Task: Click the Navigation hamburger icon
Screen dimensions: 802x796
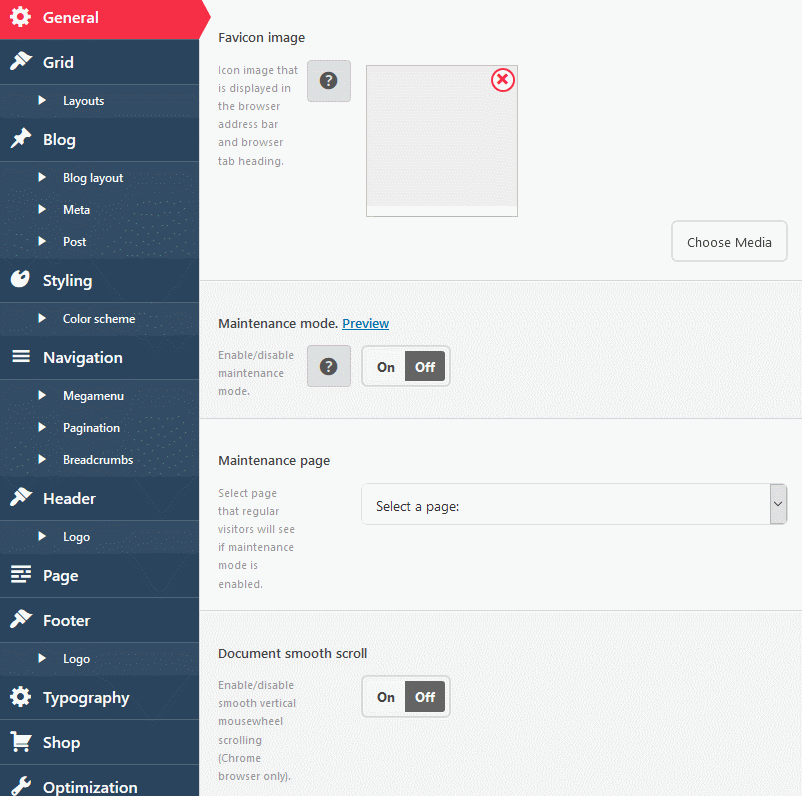Action: click(x=20, y=356)
